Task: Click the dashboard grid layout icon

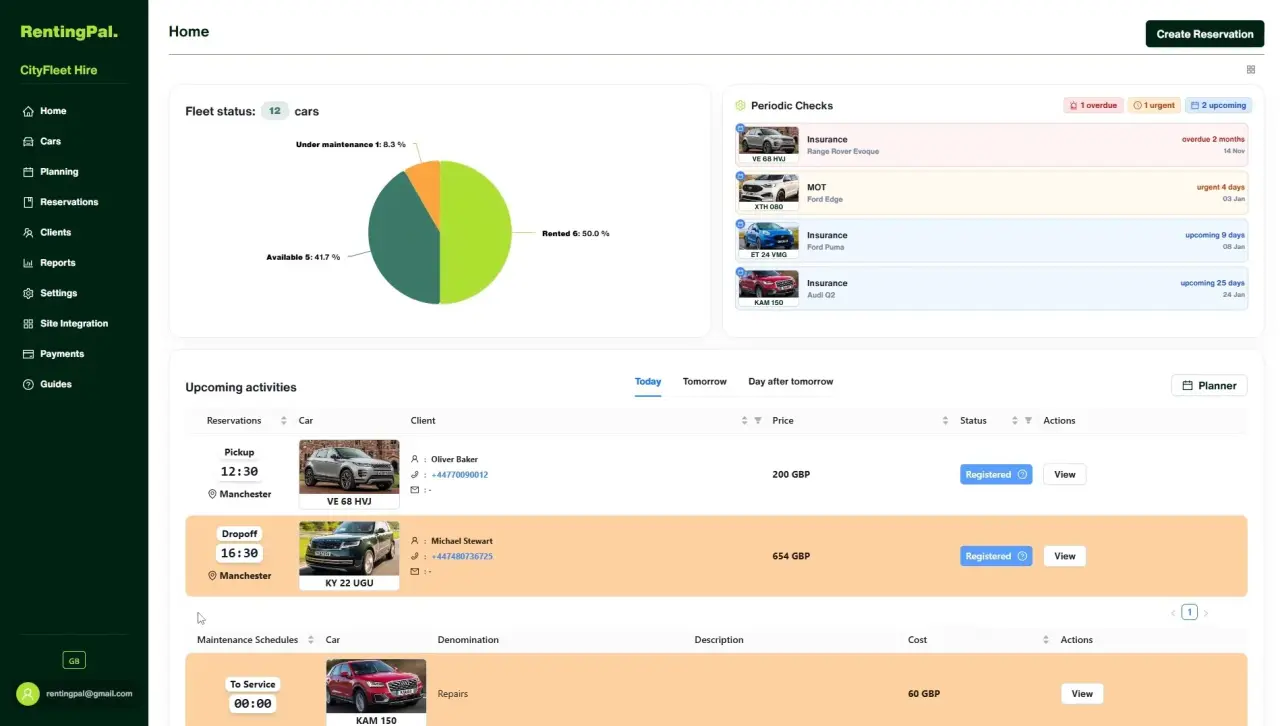Action: pyautogui.click(x=1251, y=70)
